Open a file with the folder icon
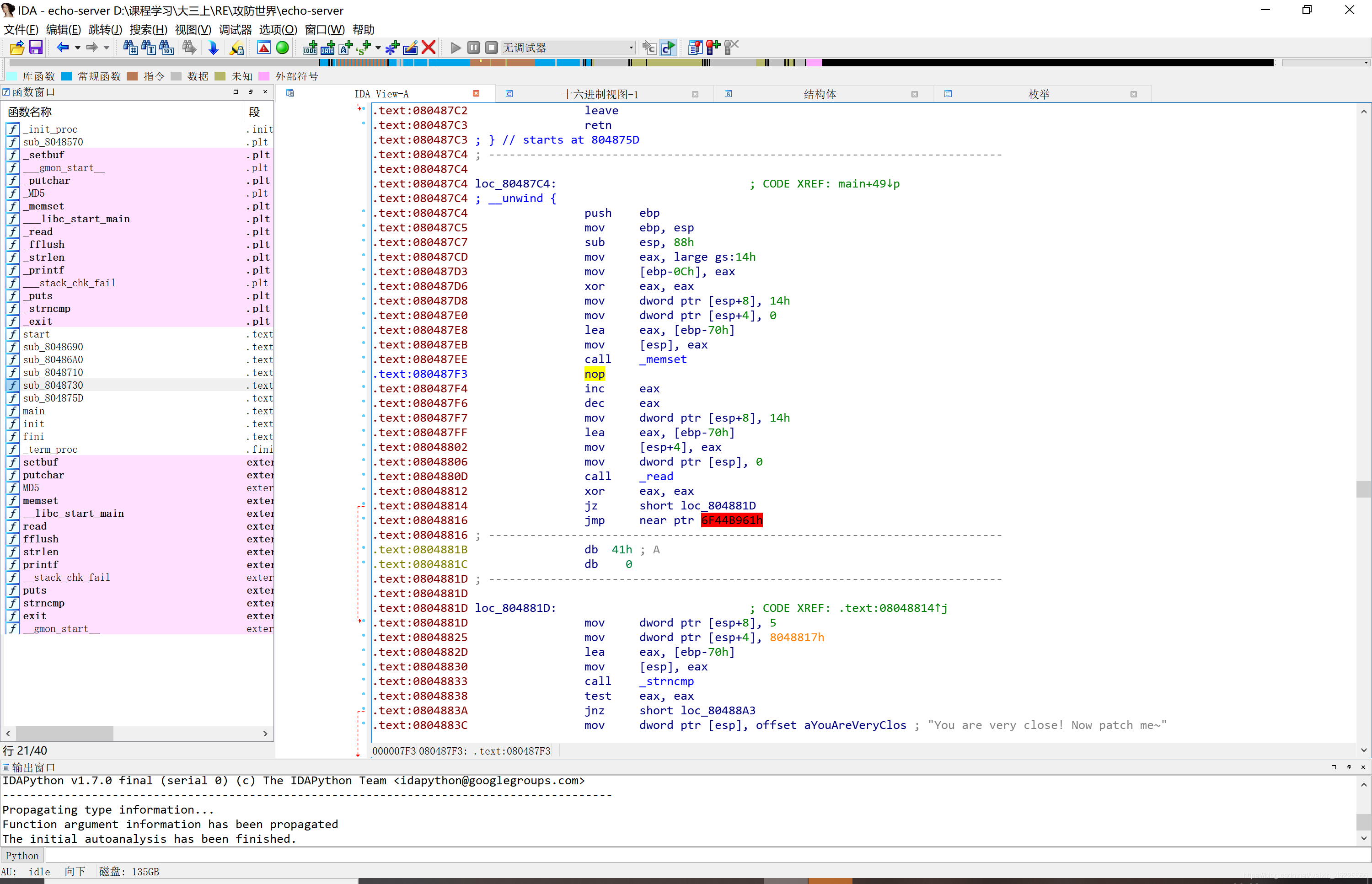This screenshot has width=1372, height=884. click(x=16, y=48)
